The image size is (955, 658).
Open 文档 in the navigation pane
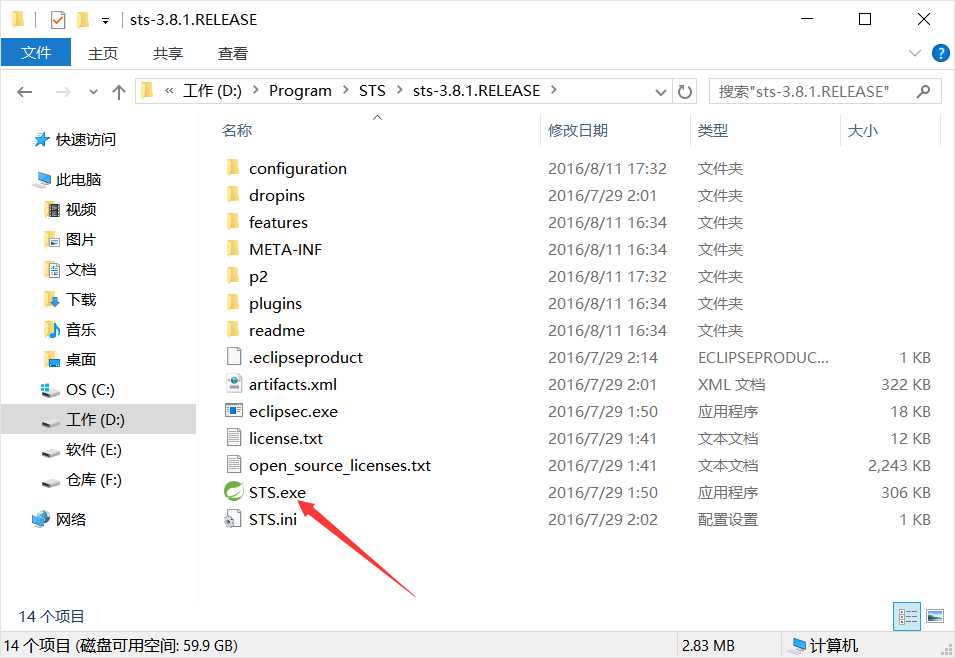71,269
